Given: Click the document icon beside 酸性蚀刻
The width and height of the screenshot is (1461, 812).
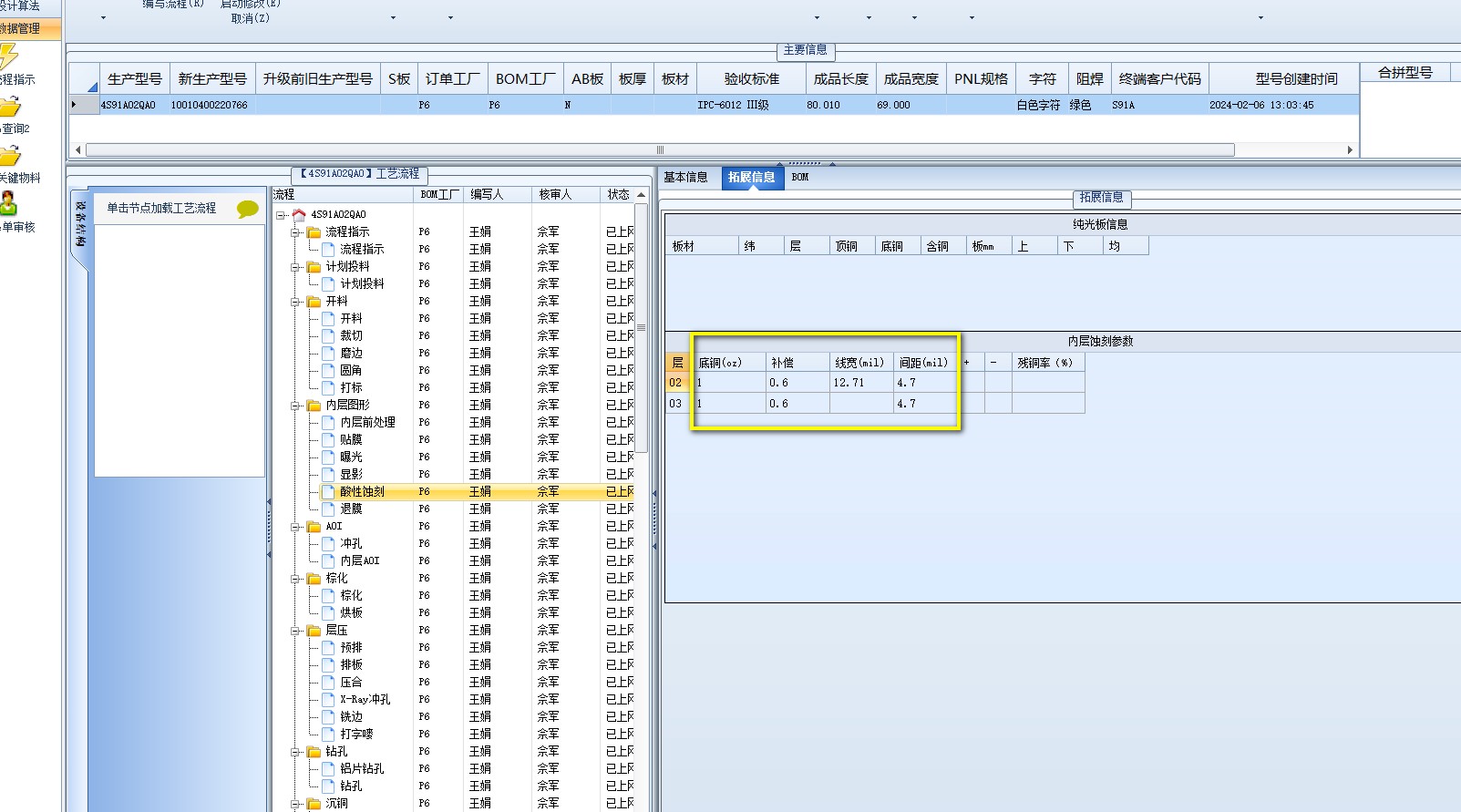Looking at the screenshot, I should [x=328, y=492].
